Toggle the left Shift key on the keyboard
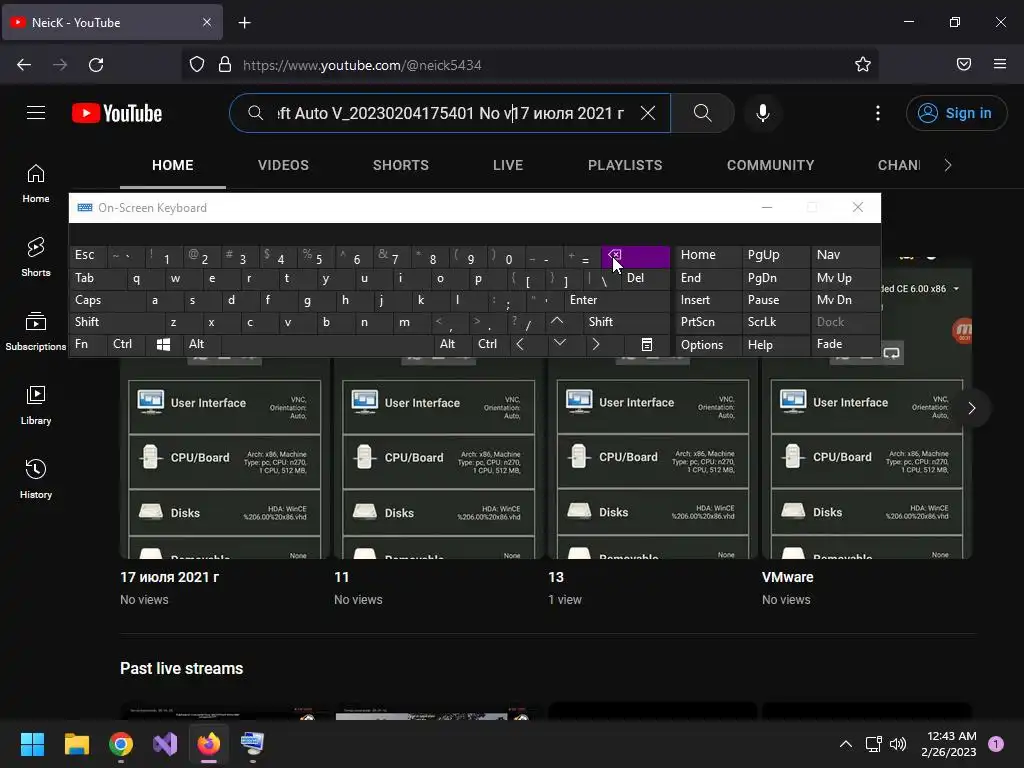The height and width of the screenshot is (768, 1024). point(116,322)
